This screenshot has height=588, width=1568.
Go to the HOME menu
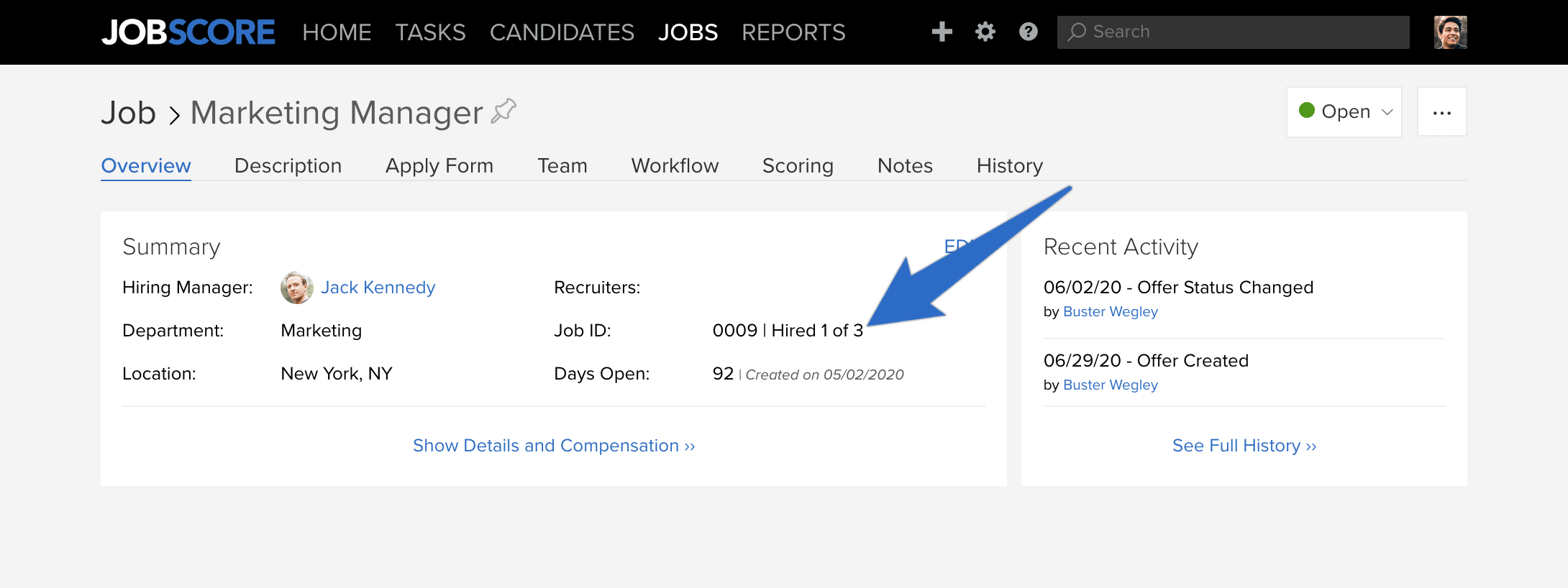(337, 32)
